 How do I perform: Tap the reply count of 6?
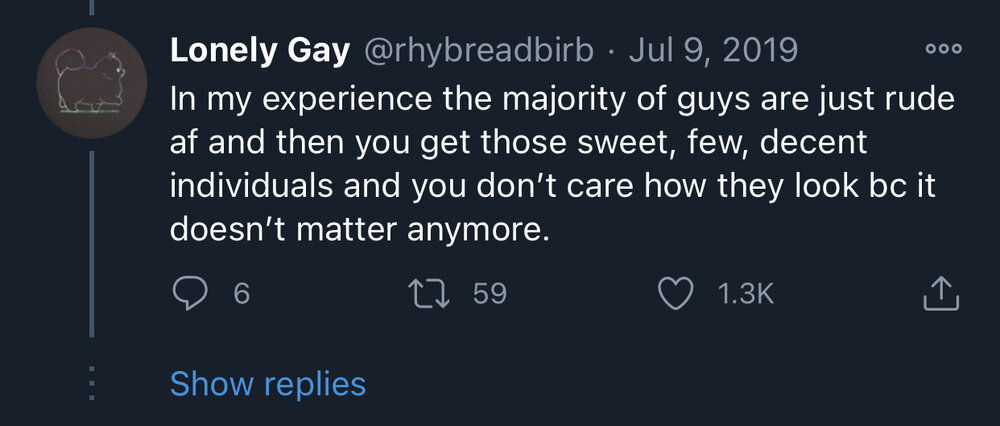point(241,295)
